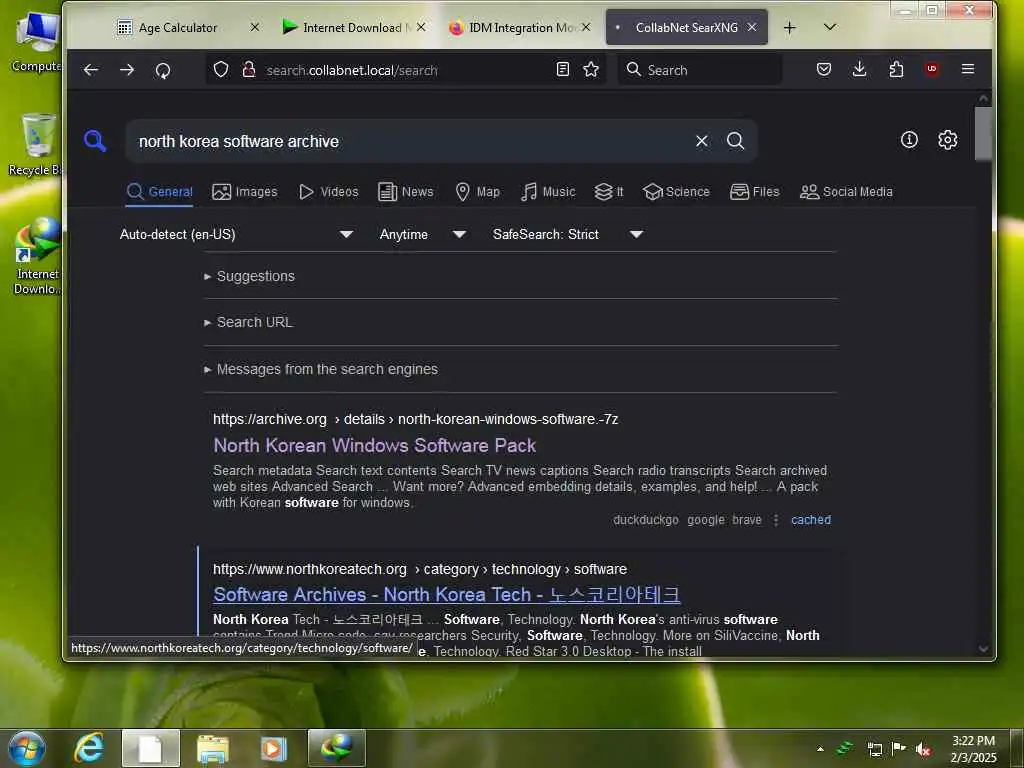The image size is (1024, 768).
Task: Select the Map search category
Action: click(477, 192)
